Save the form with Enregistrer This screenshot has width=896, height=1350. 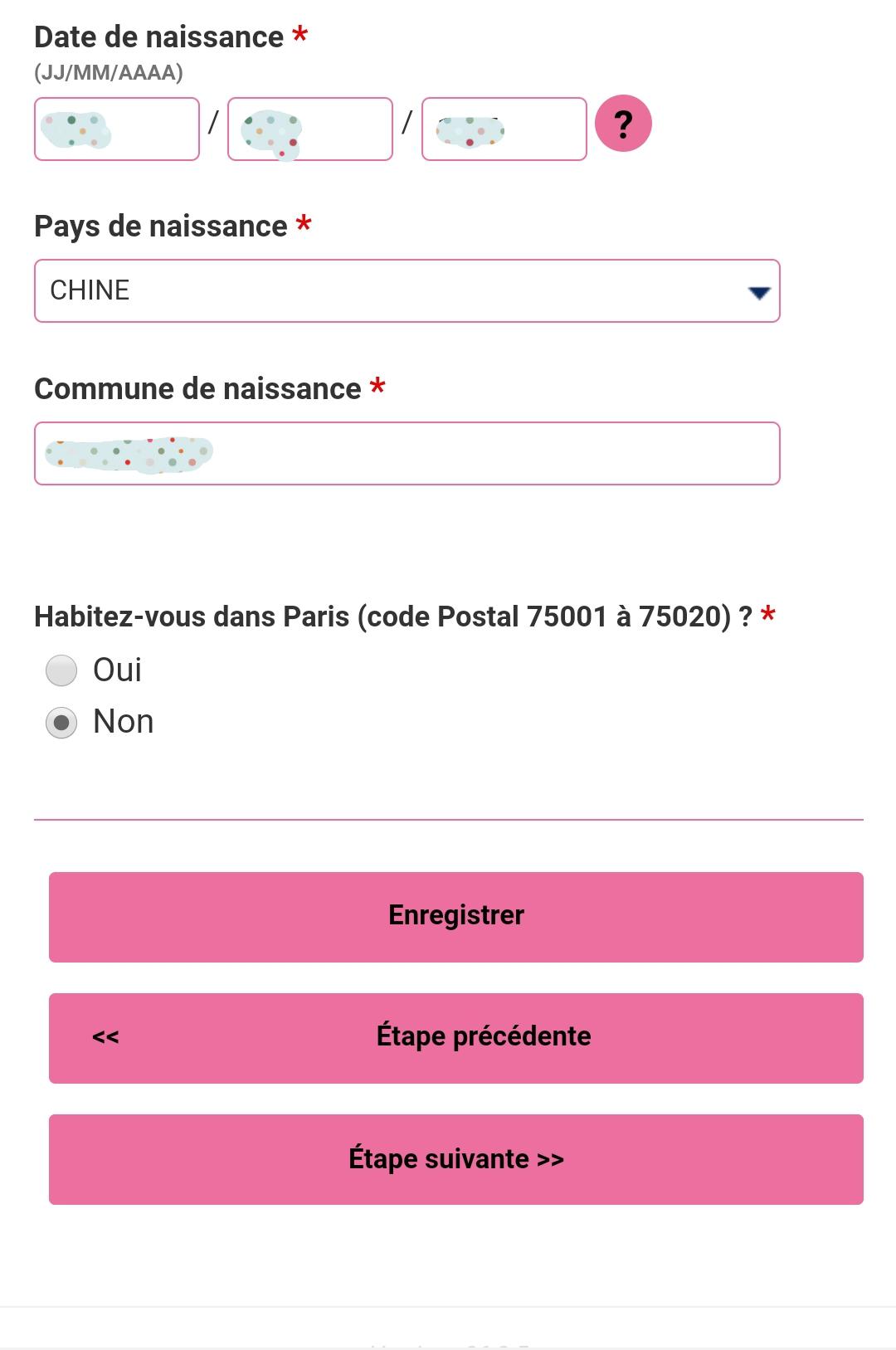(x=456, y=917)
